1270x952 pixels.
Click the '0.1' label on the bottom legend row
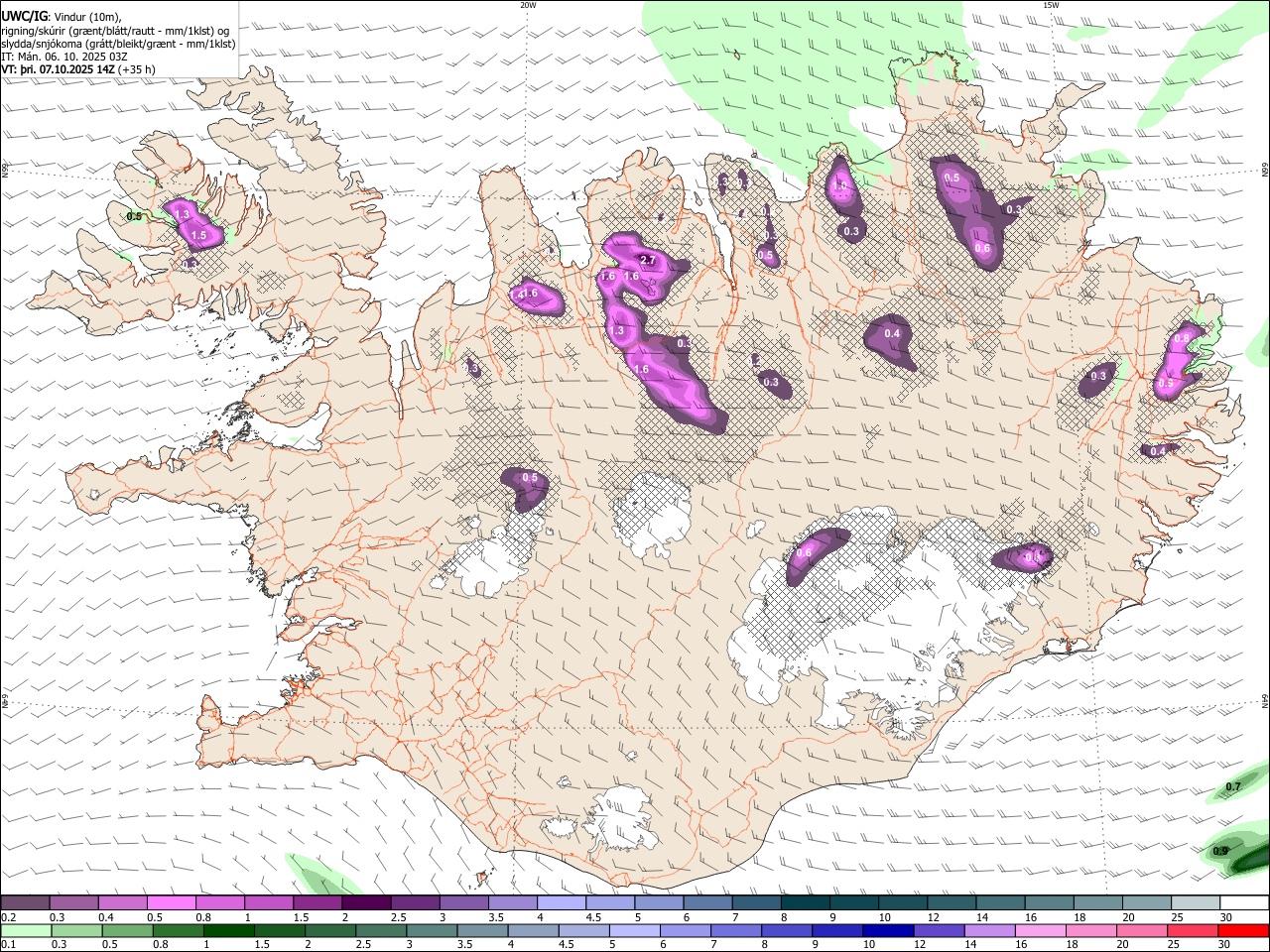(7, 945)
